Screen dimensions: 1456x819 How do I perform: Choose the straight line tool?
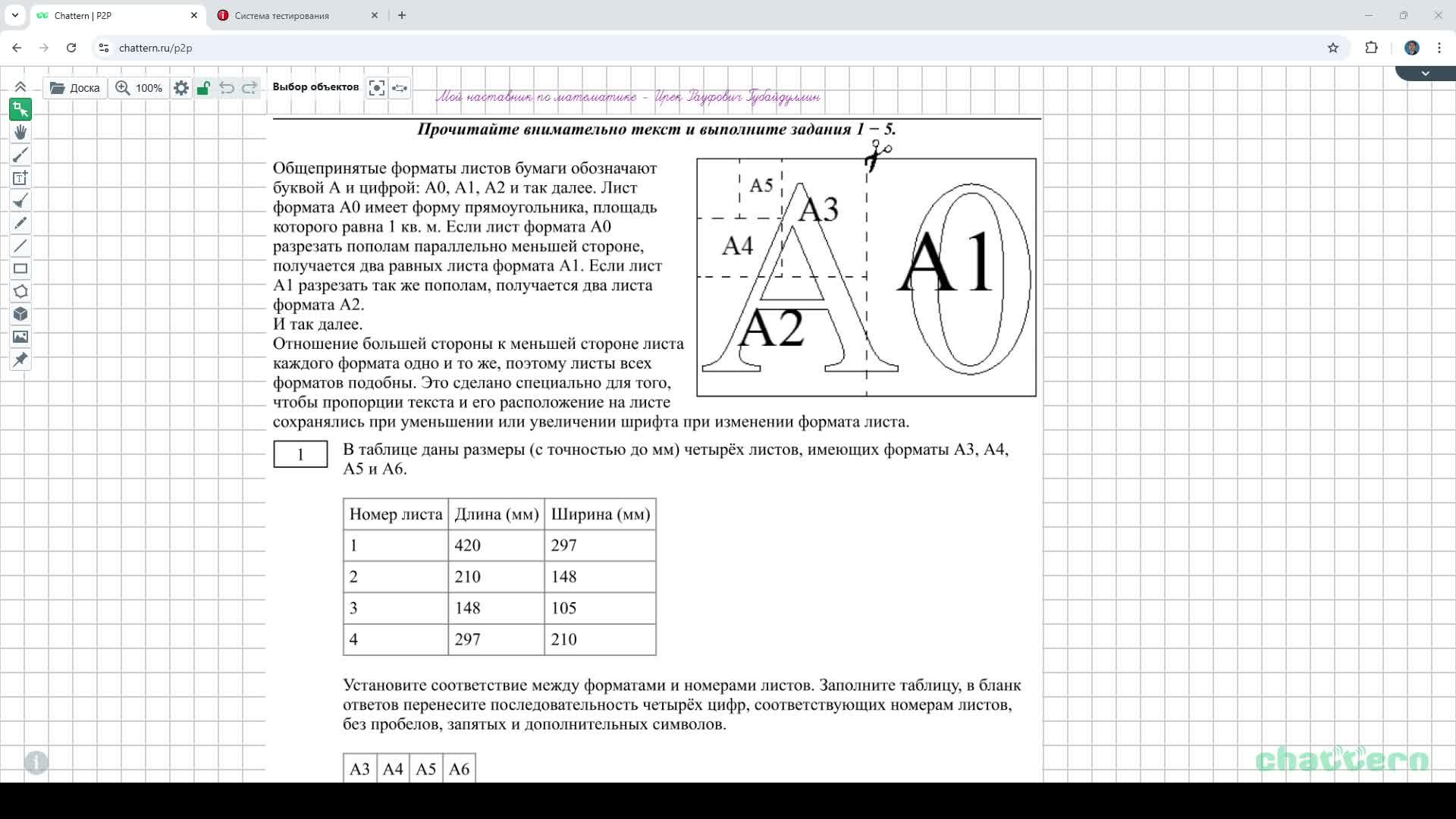20,246
